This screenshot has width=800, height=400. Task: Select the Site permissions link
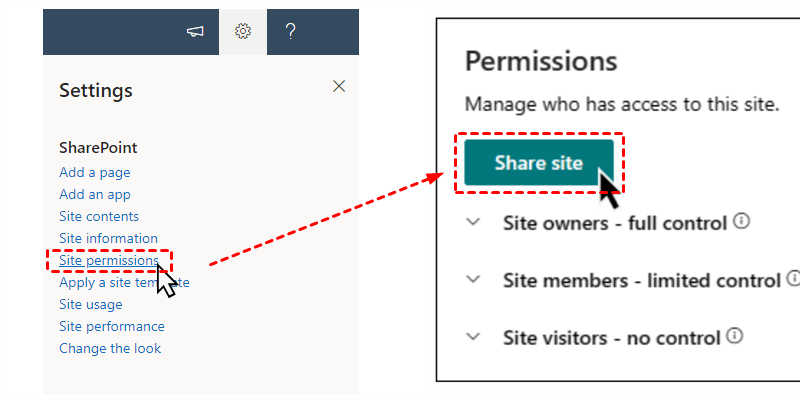tap(108, 261)
